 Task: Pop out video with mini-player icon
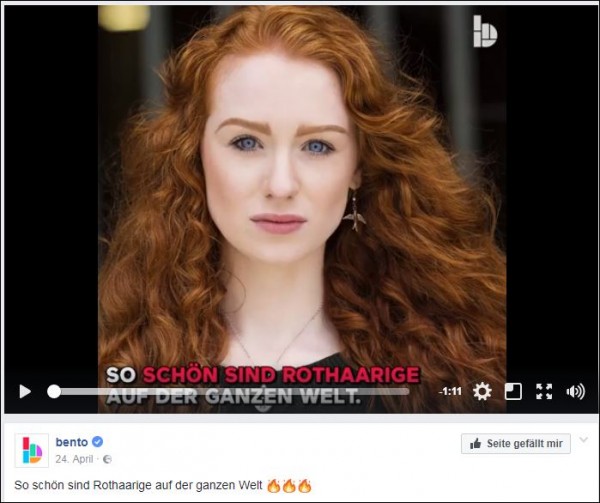coord(513,391)
